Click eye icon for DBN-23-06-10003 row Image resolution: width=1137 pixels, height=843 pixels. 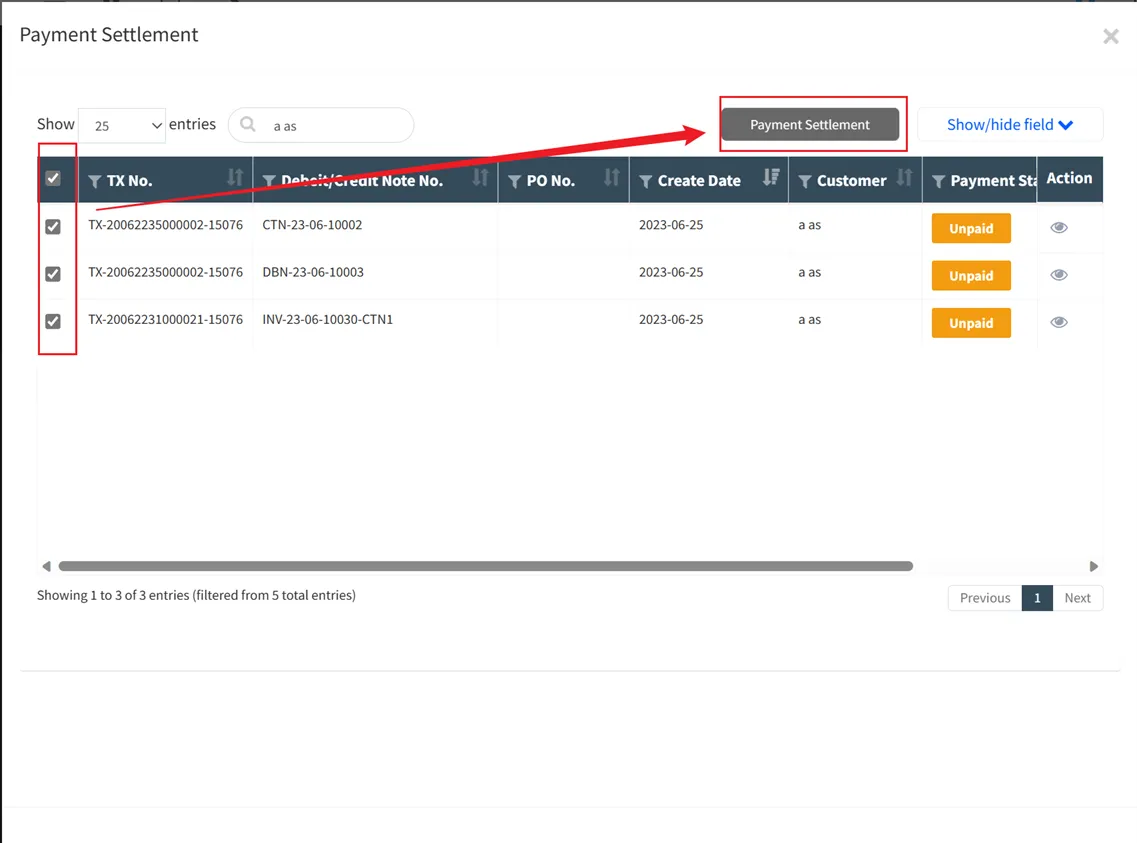coord(1059,275)
